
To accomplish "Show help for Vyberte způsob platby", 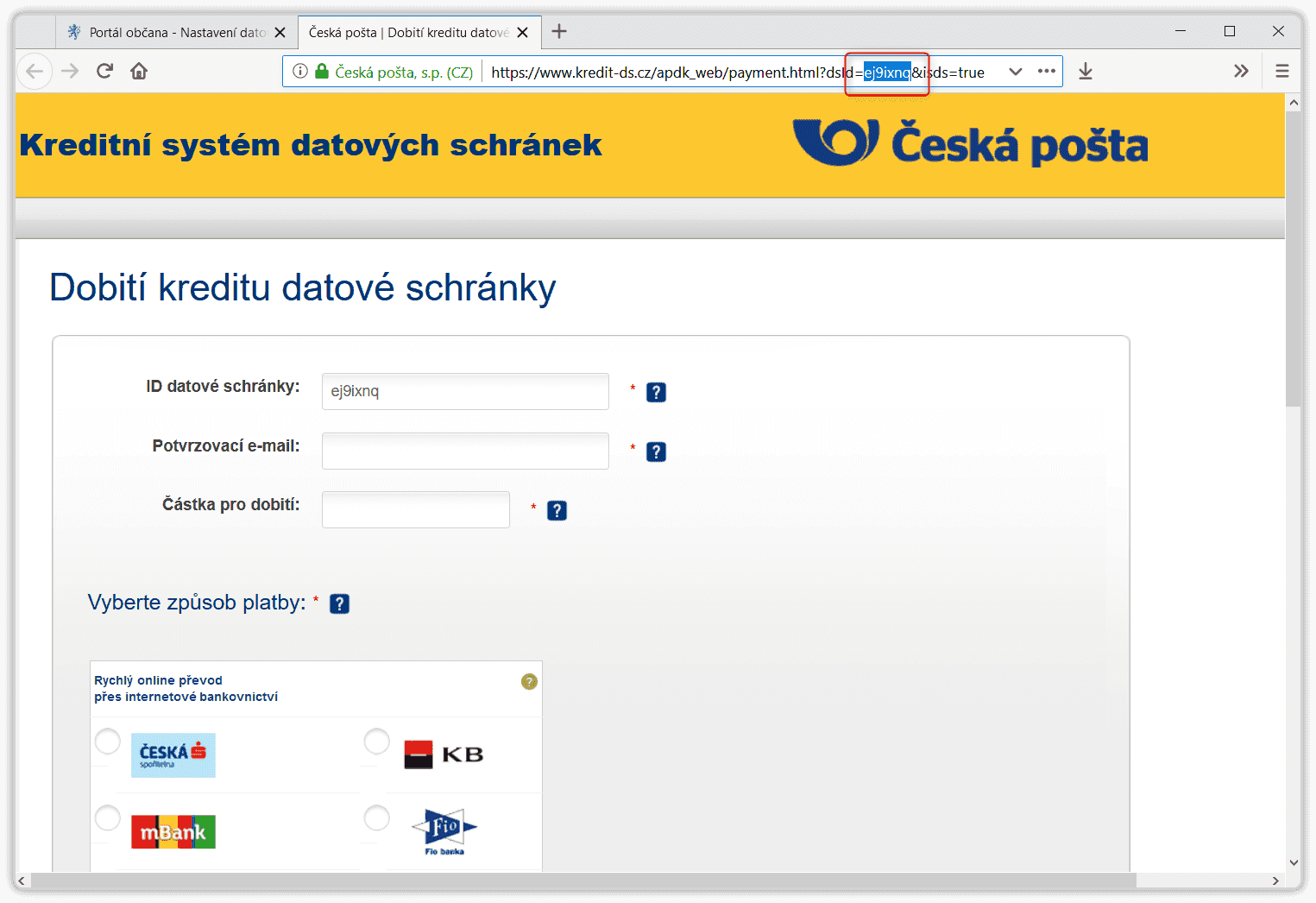I will coord(340,604).
